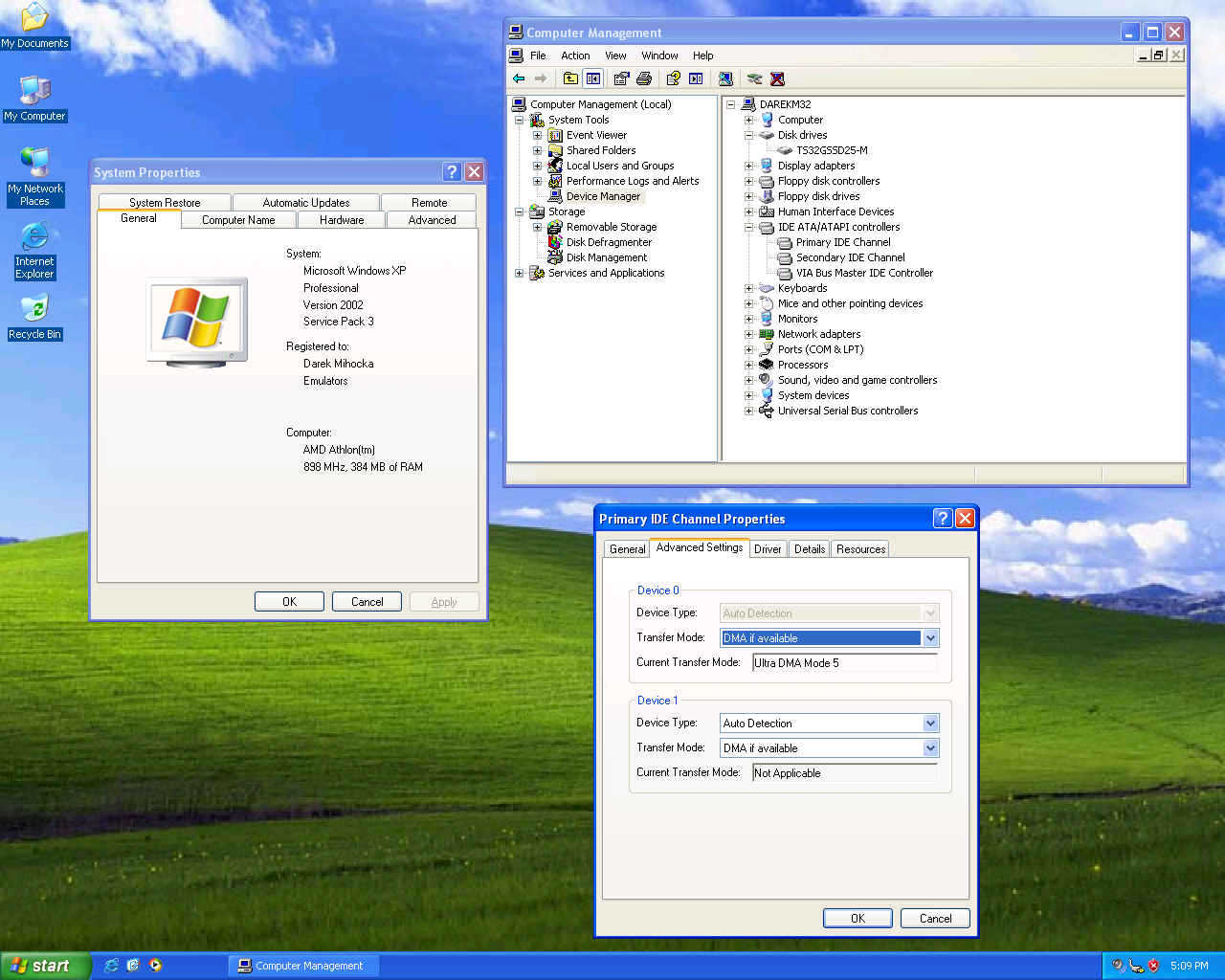Open the System Restore tab

click(165, 203)
